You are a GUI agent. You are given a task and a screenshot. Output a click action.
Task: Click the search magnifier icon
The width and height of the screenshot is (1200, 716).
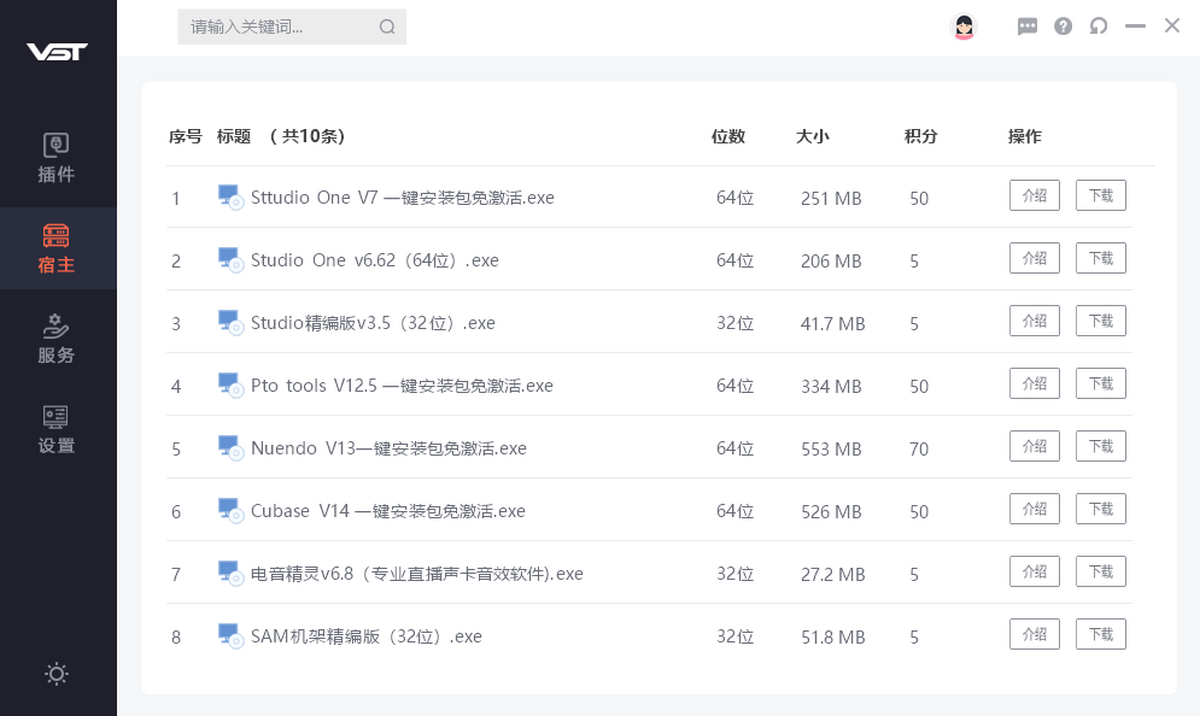387,27
